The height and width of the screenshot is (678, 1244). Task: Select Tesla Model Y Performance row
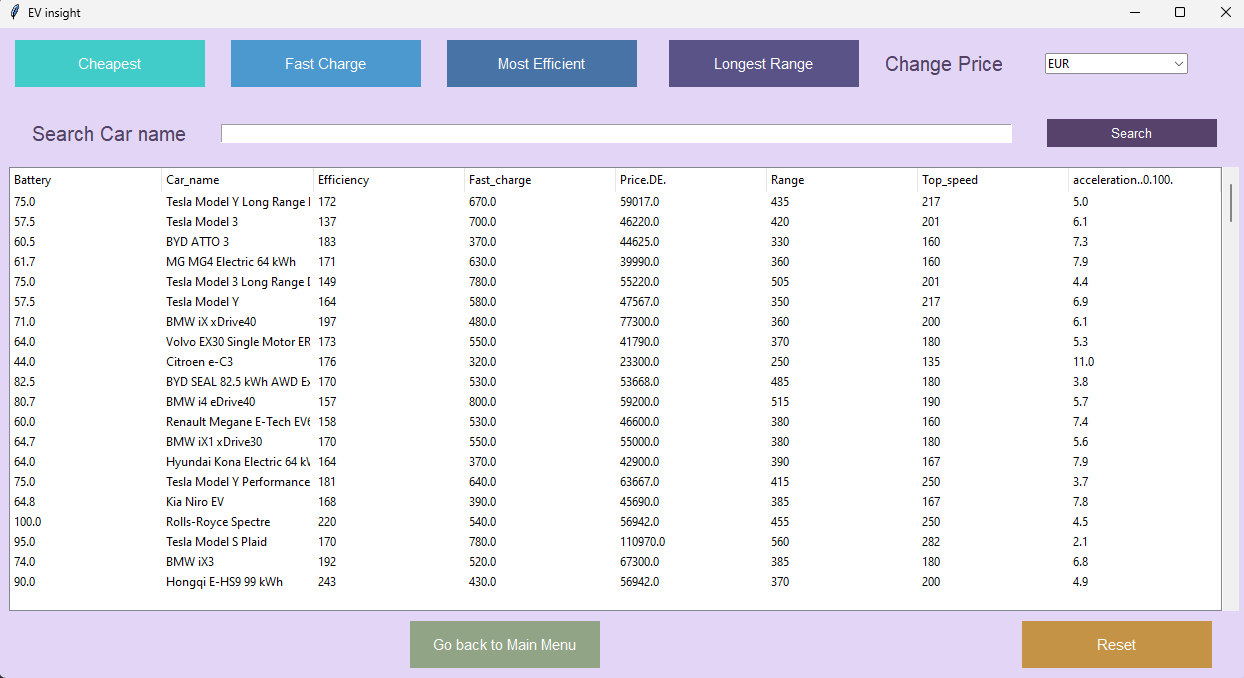(x=615, y=482)
